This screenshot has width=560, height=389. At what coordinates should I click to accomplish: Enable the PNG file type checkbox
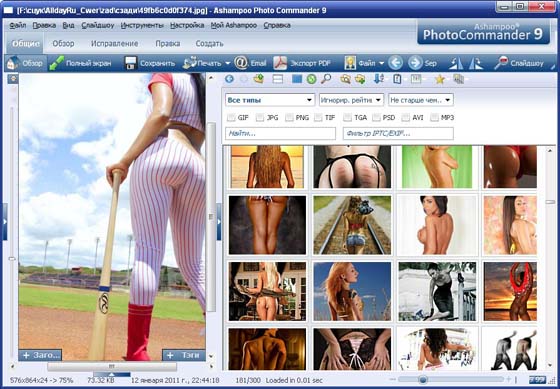click(x=289, y=117)
